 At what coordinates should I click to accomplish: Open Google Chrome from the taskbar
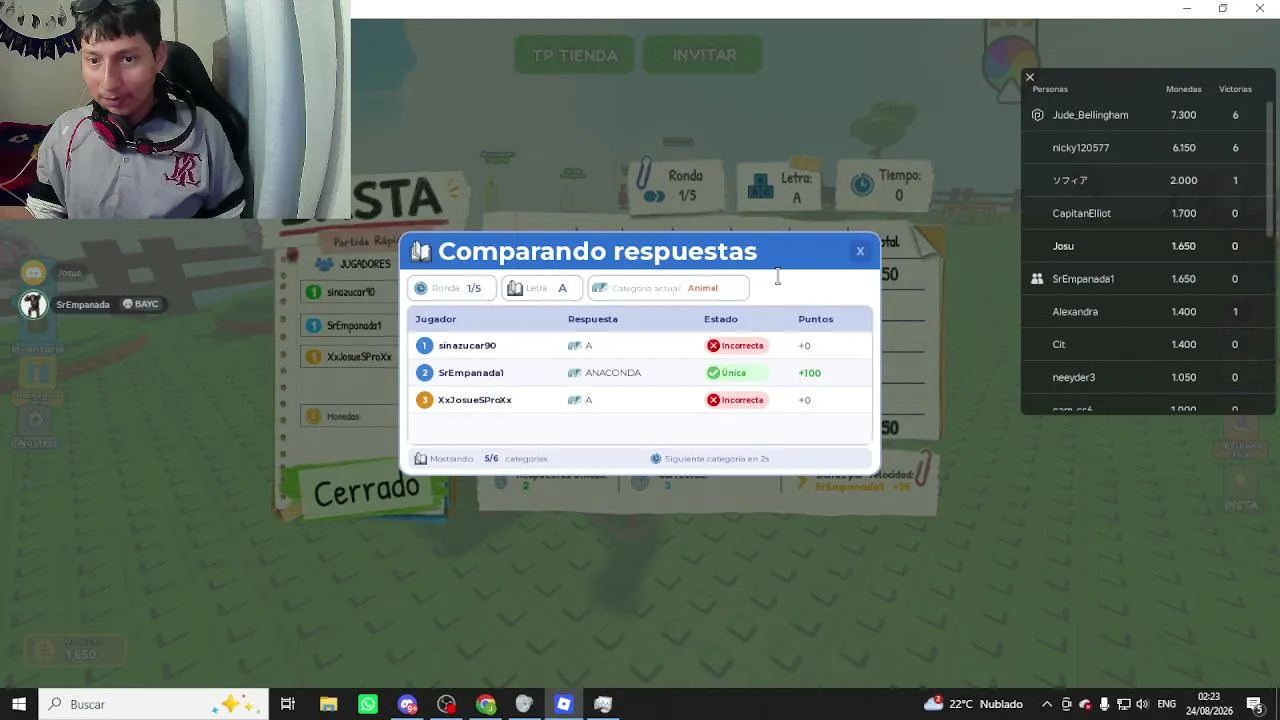coord(485,704)
